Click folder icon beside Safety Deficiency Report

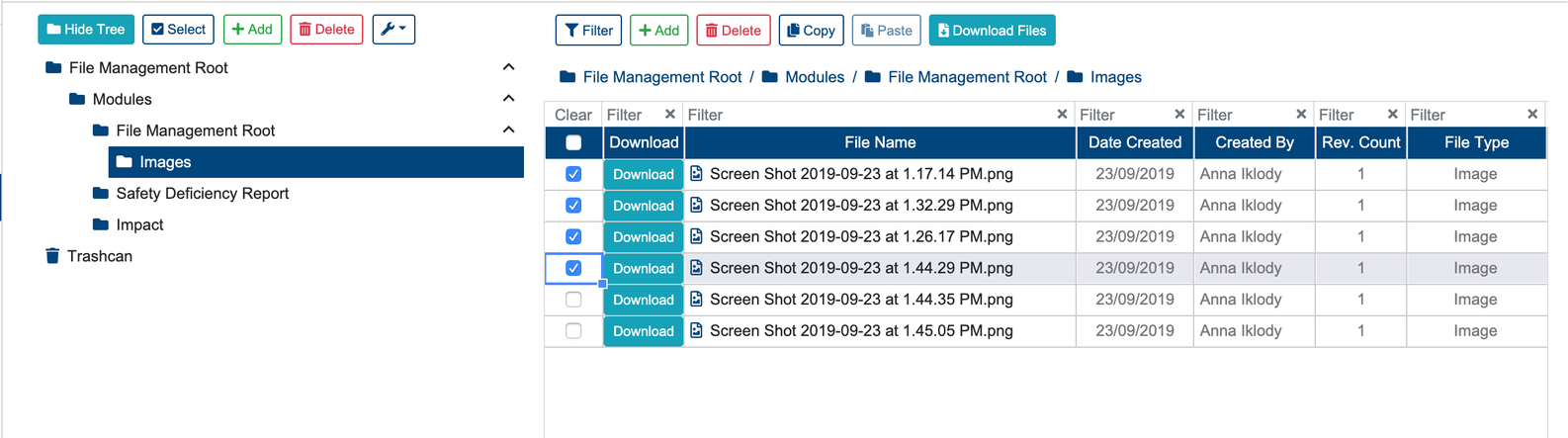tap(100, 193)
